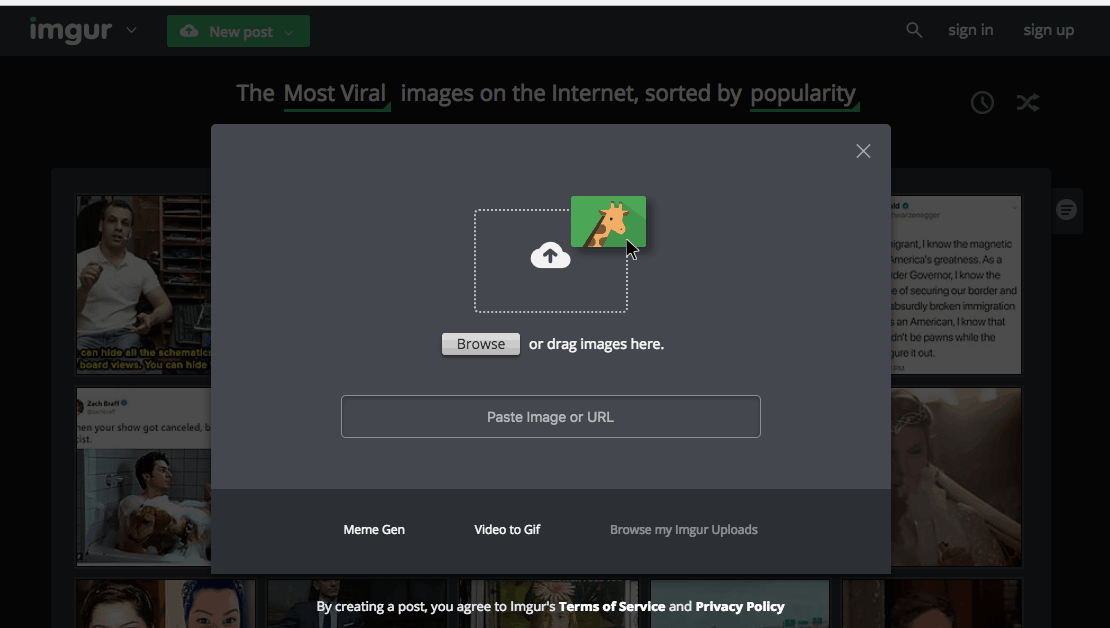The image size is (1110, 628).
Task: Click the giraffe image icon
Action: (x=608, y=222)
